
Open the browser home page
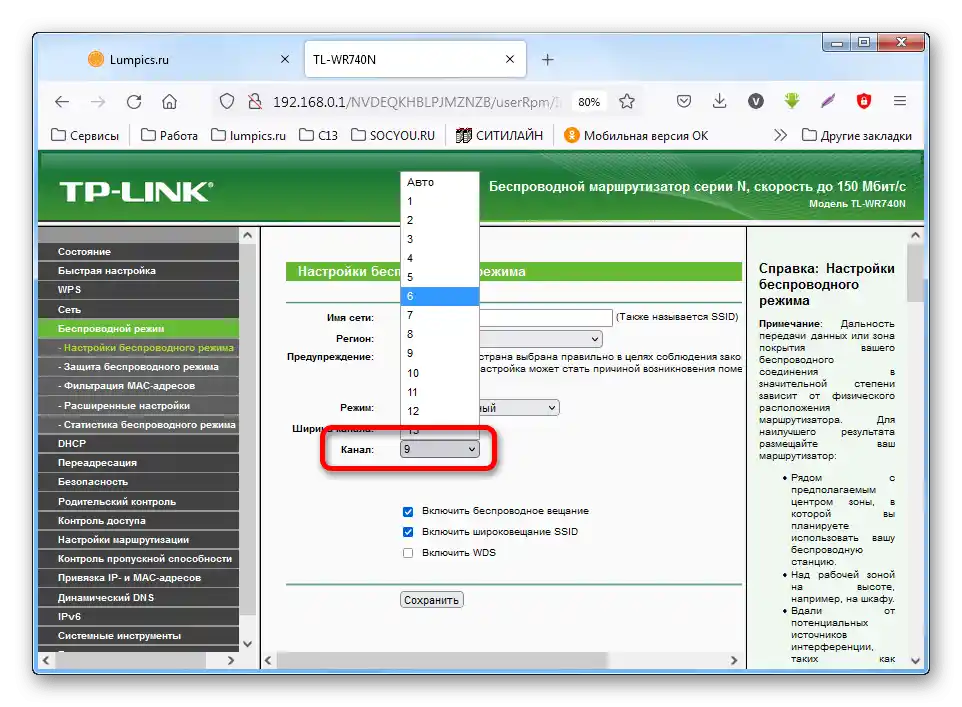point(169,102)
